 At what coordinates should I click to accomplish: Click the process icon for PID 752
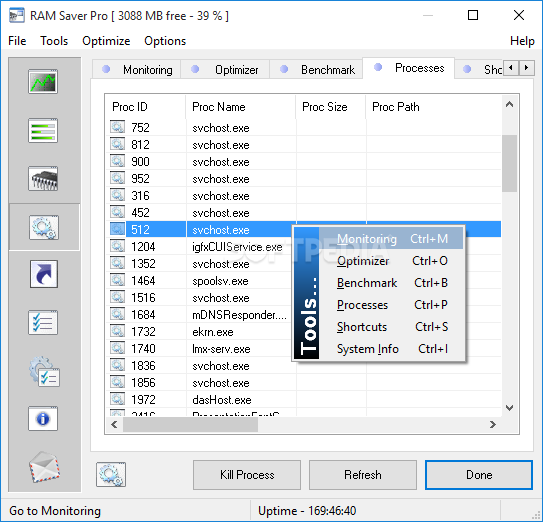click(x=117, y=127)
